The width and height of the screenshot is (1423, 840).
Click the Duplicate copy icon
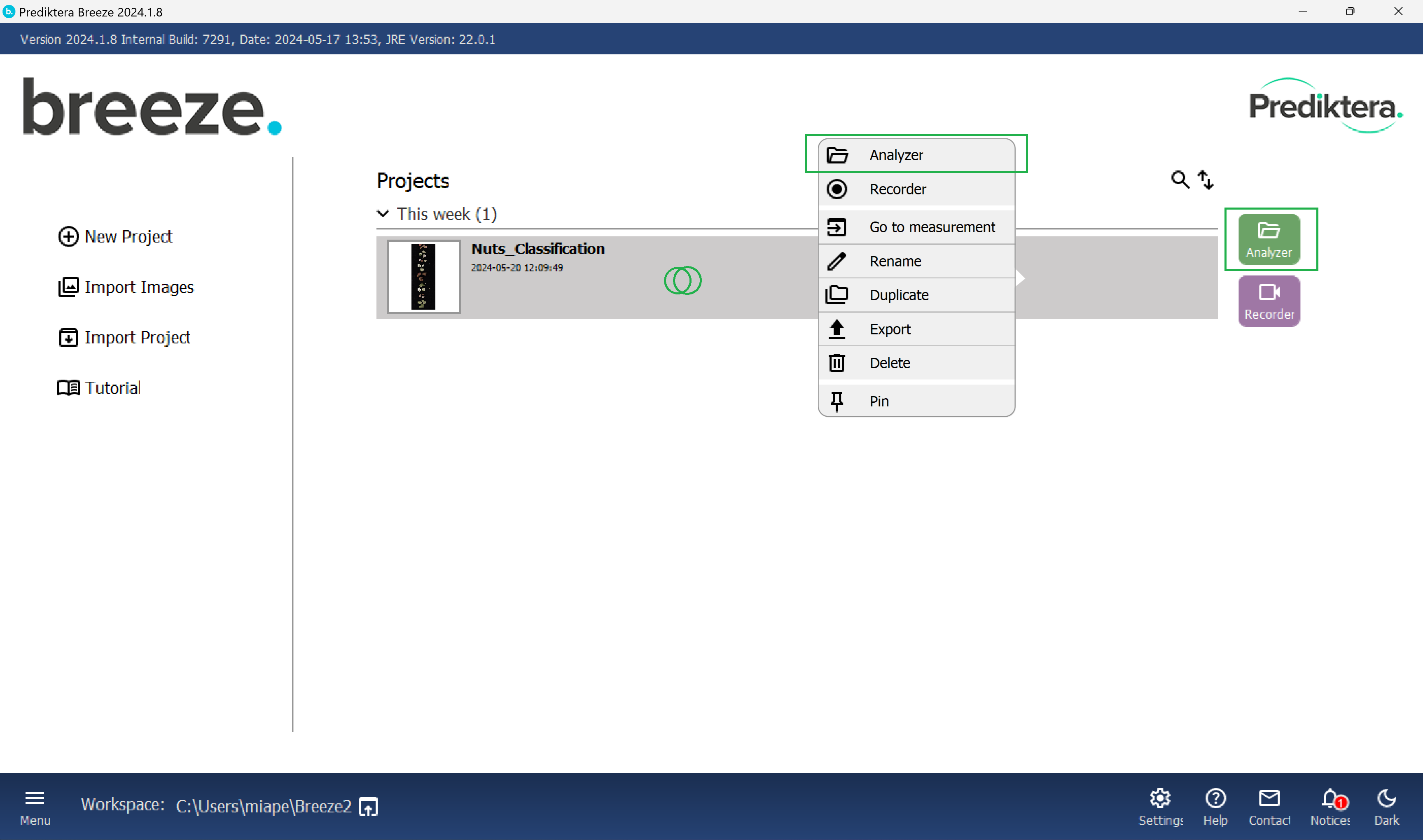click(x=838, y=294)
